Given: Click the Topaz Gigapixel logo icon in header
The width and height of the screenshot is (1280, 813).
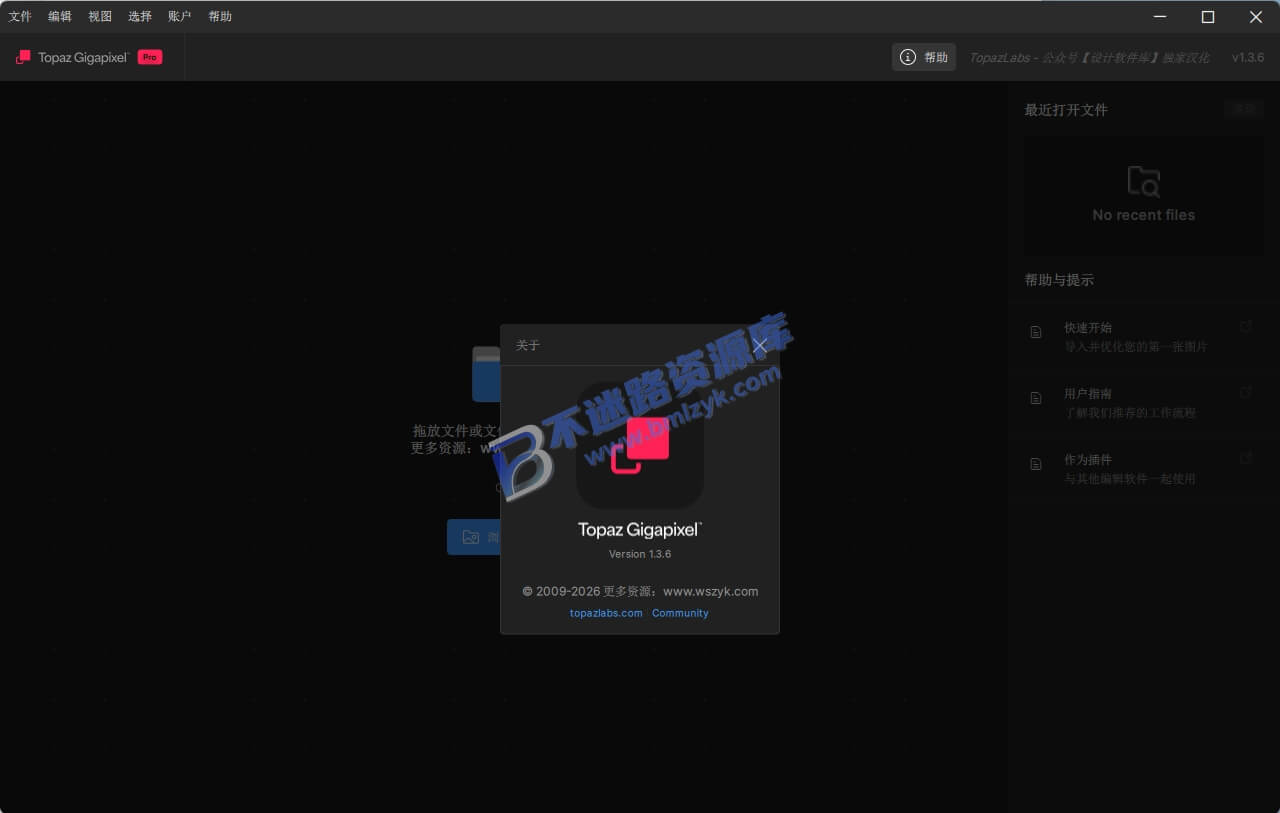Looking at the screenshot, I should [23, 57].
